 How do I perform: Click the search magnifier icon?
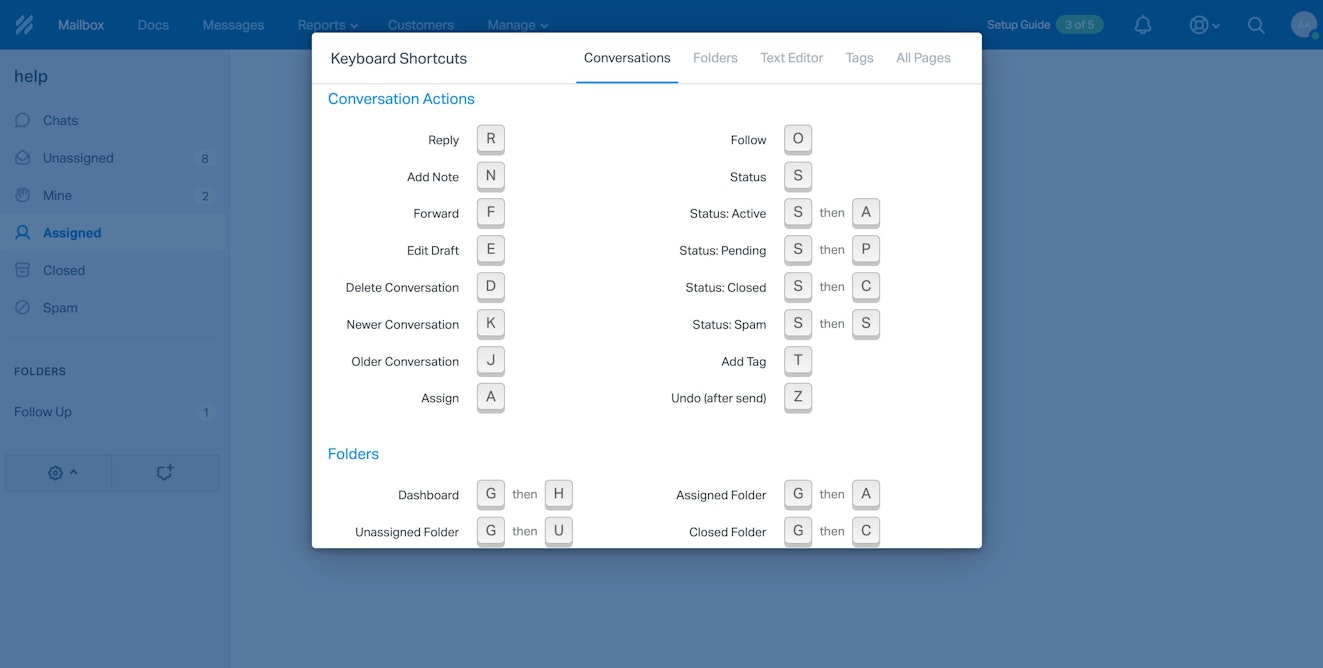(x=1256, y=25)
